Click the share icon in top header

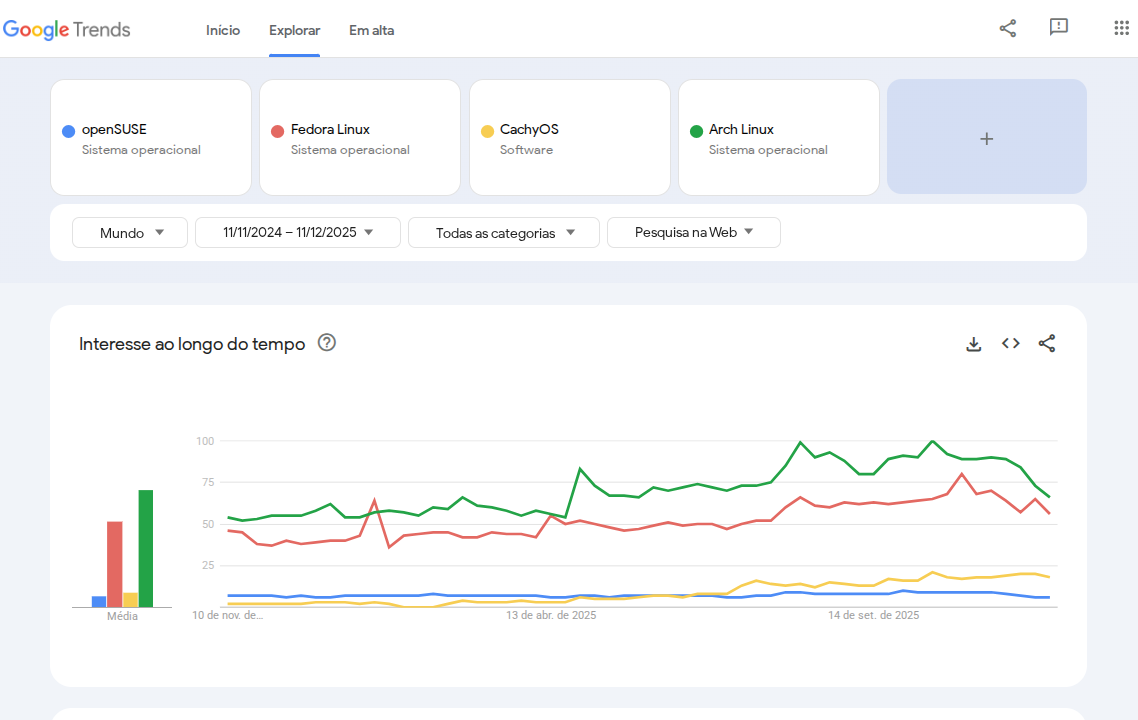coord(1007,28)
